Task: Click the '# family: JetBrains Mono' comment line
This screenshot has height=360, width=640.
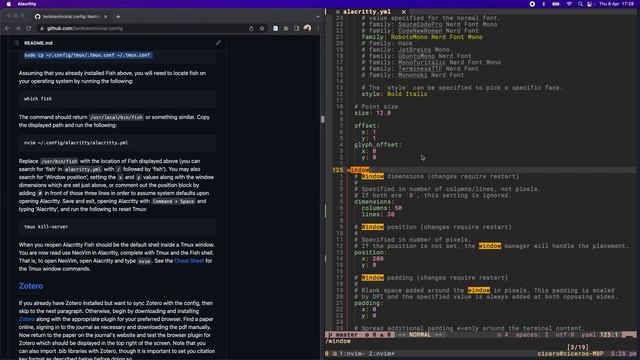Action: coord(405,50)
